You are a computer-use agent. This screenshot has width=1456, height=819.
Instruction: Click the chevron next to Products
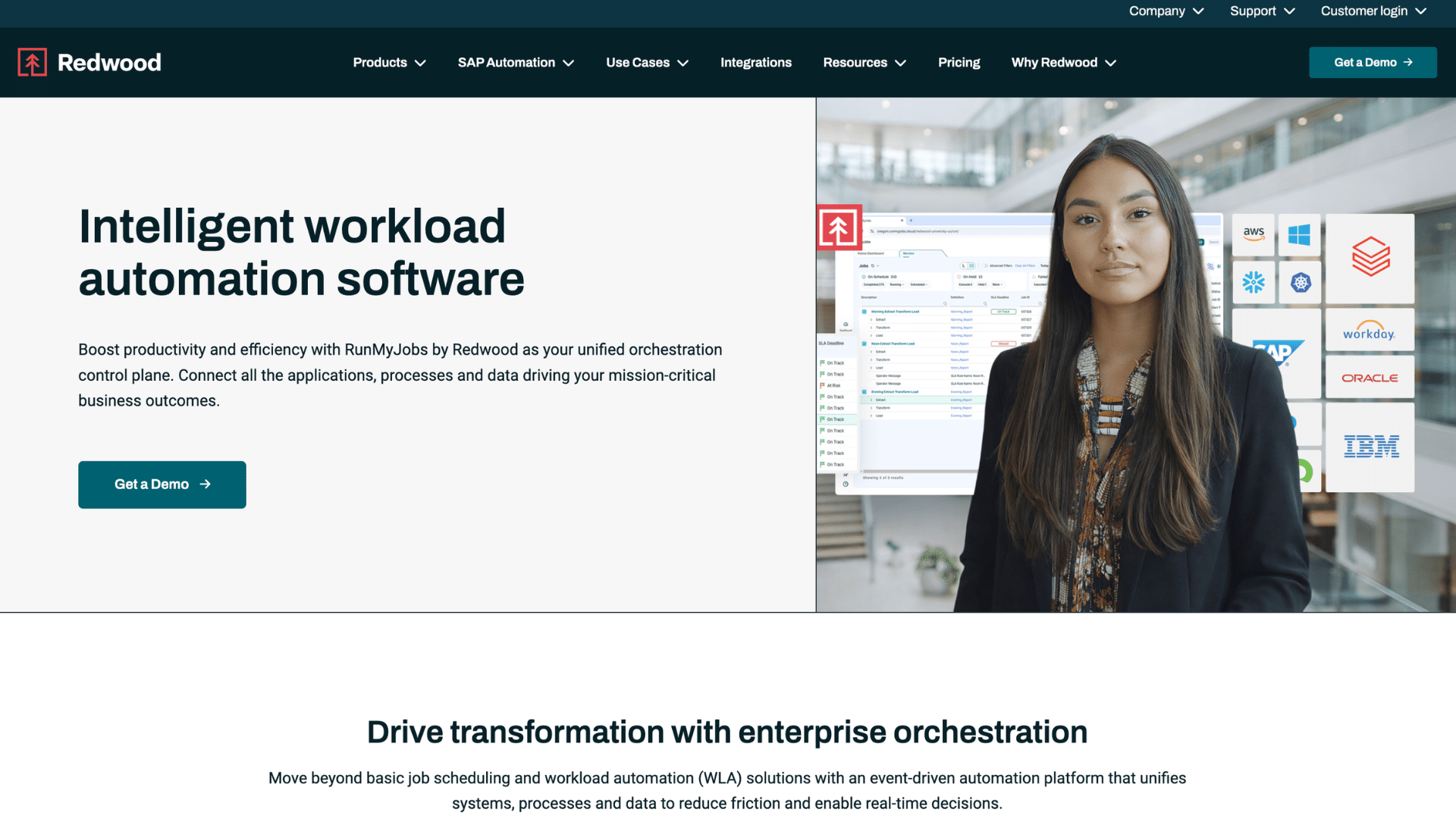420,63
